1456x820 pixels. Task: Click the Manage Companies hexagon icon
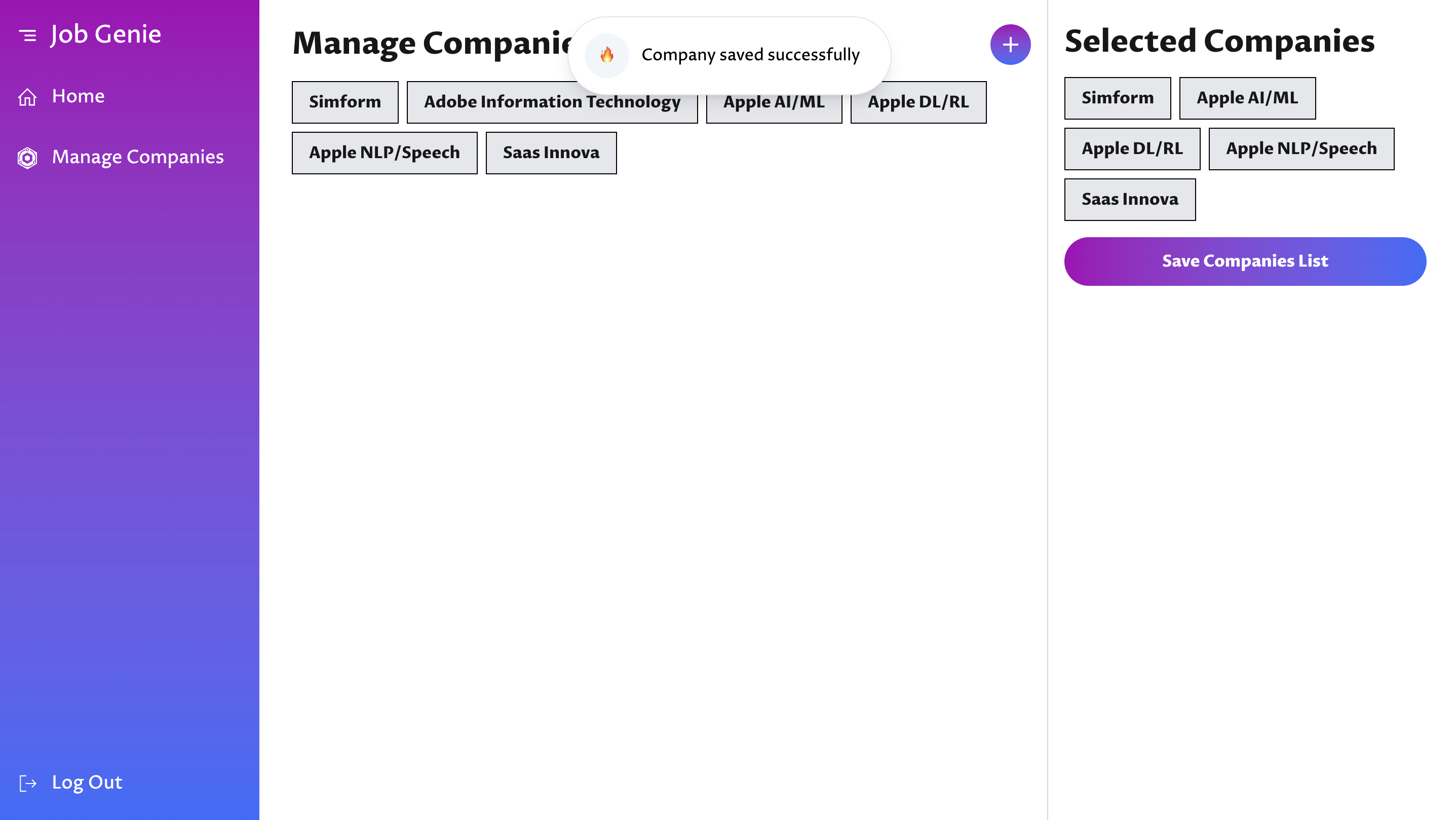coord(27,158)
